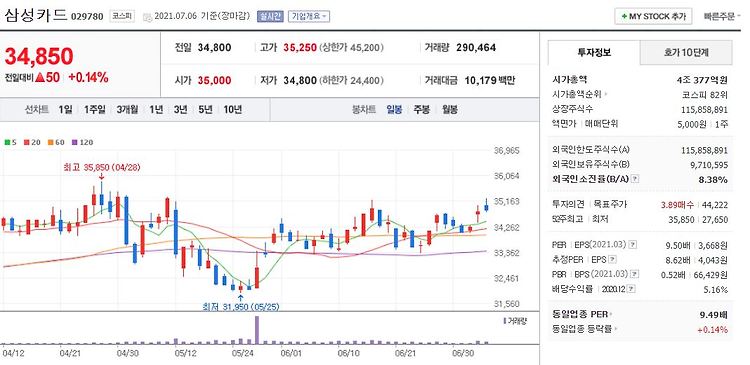Click the MY STOCK 추가 button
The width and height of the screenshot is (750, 365).
click(652, 16)
